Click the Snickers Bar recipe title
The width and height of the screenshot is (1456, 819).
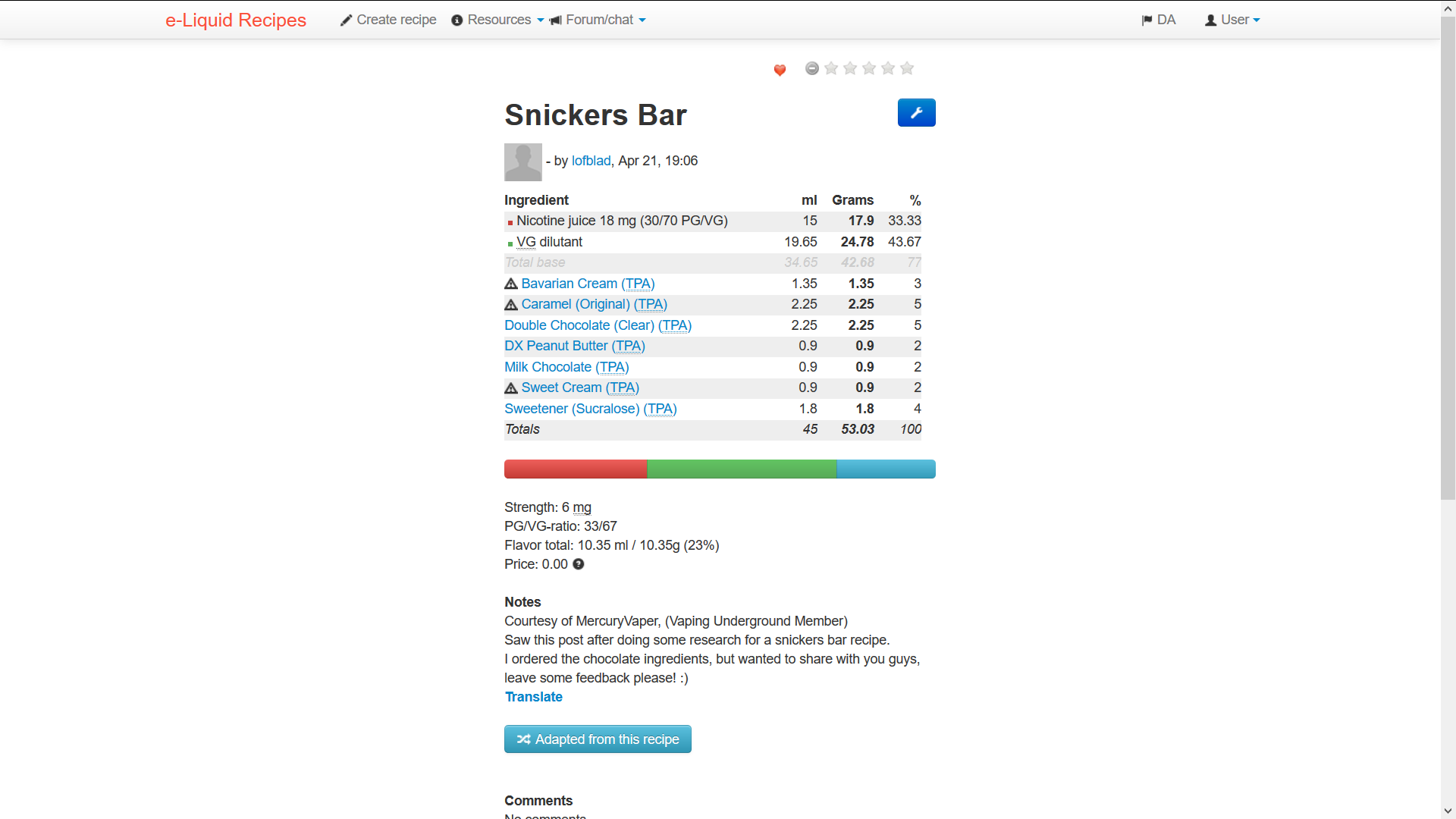595,115
